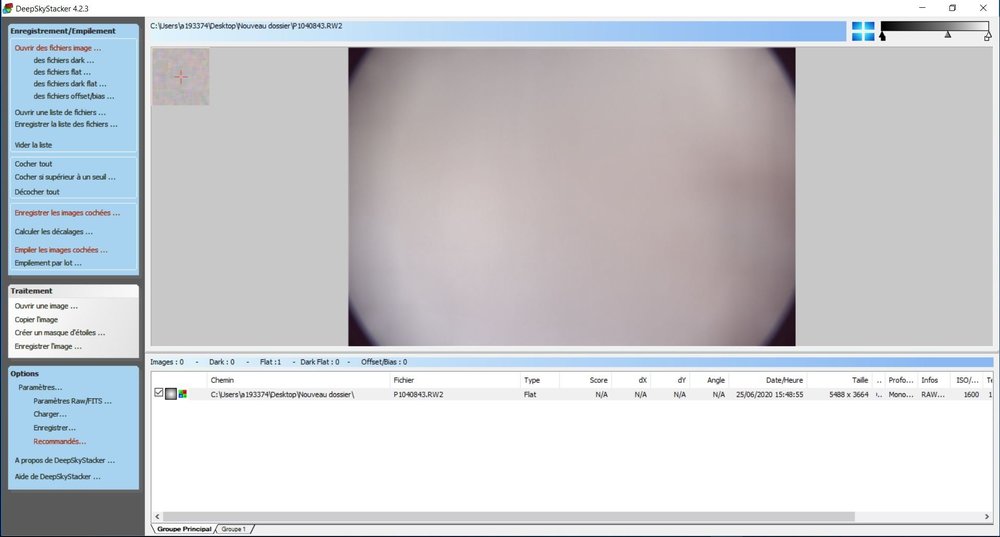Viewport: 1000px width, 537px height.
Task: Open Empilement par lot
Action: [x=48, y=263]
